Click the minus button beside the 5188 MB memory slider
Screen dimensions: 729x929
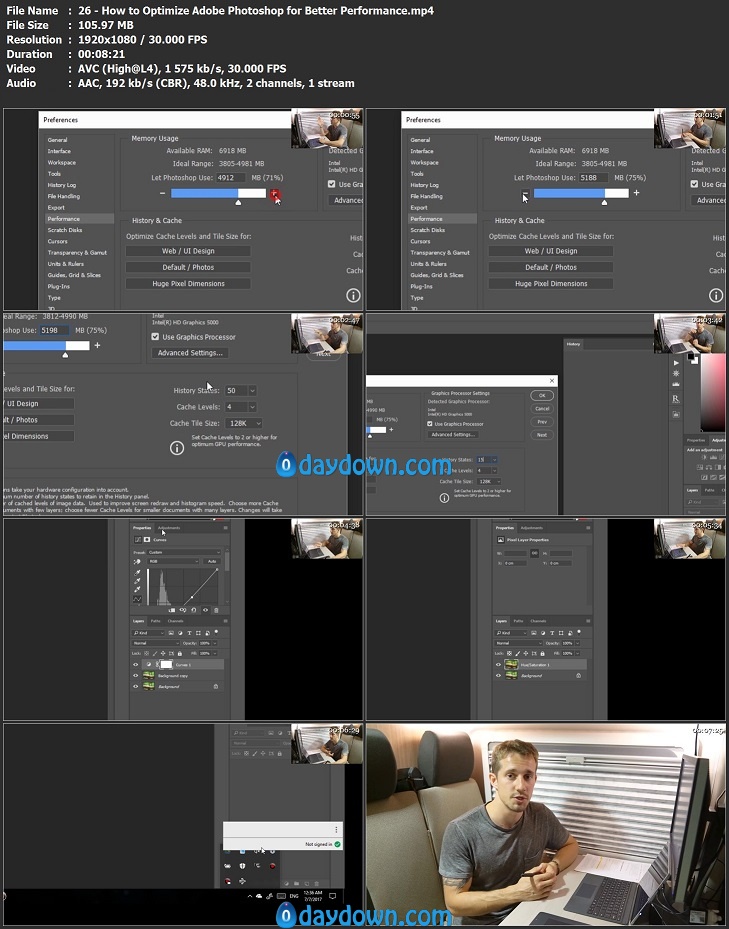click(x=525, y=193)
